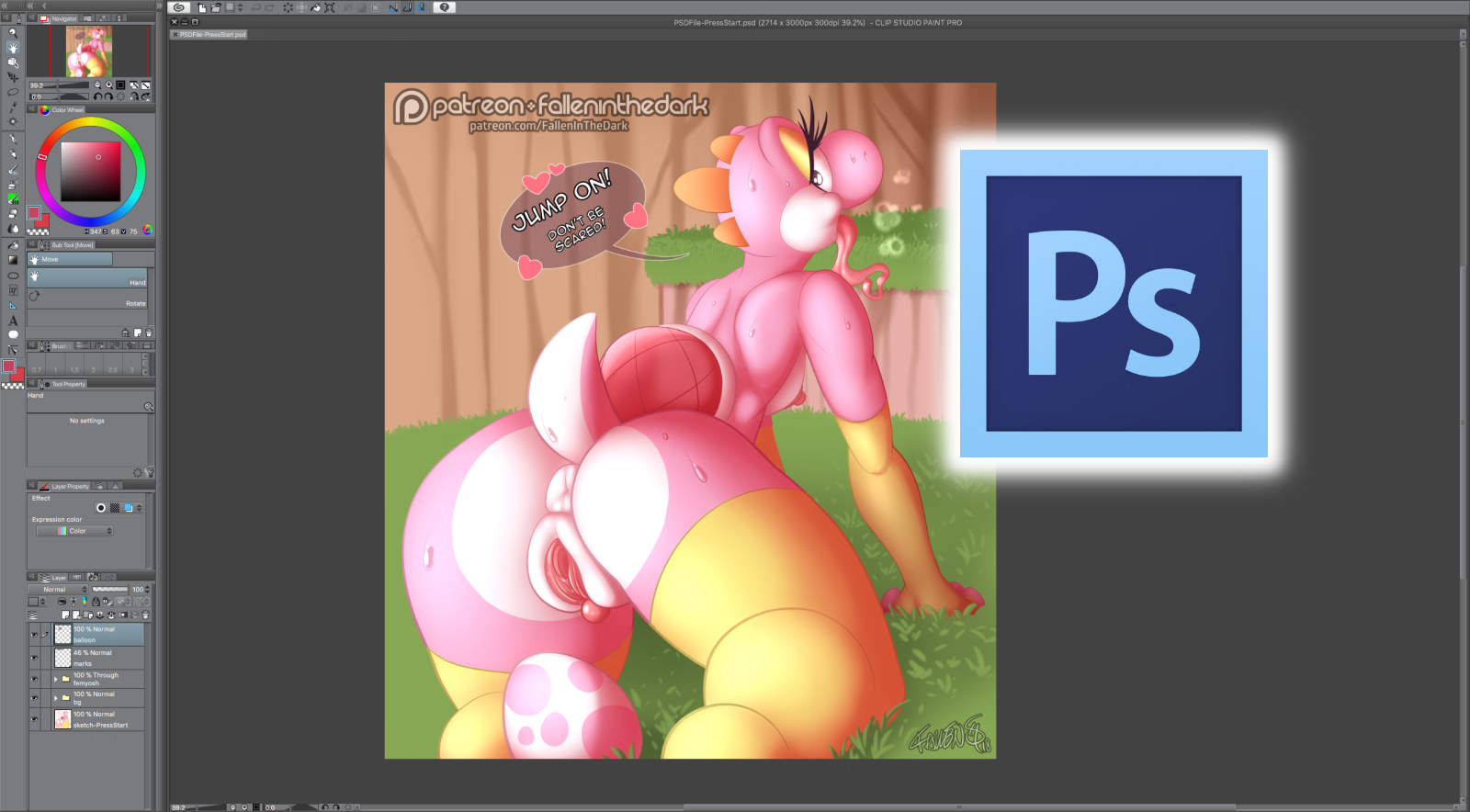This screenshot has width=1470, height=812.
Task: Select the Hand move tool in toolbar
Action: (13, 48)
